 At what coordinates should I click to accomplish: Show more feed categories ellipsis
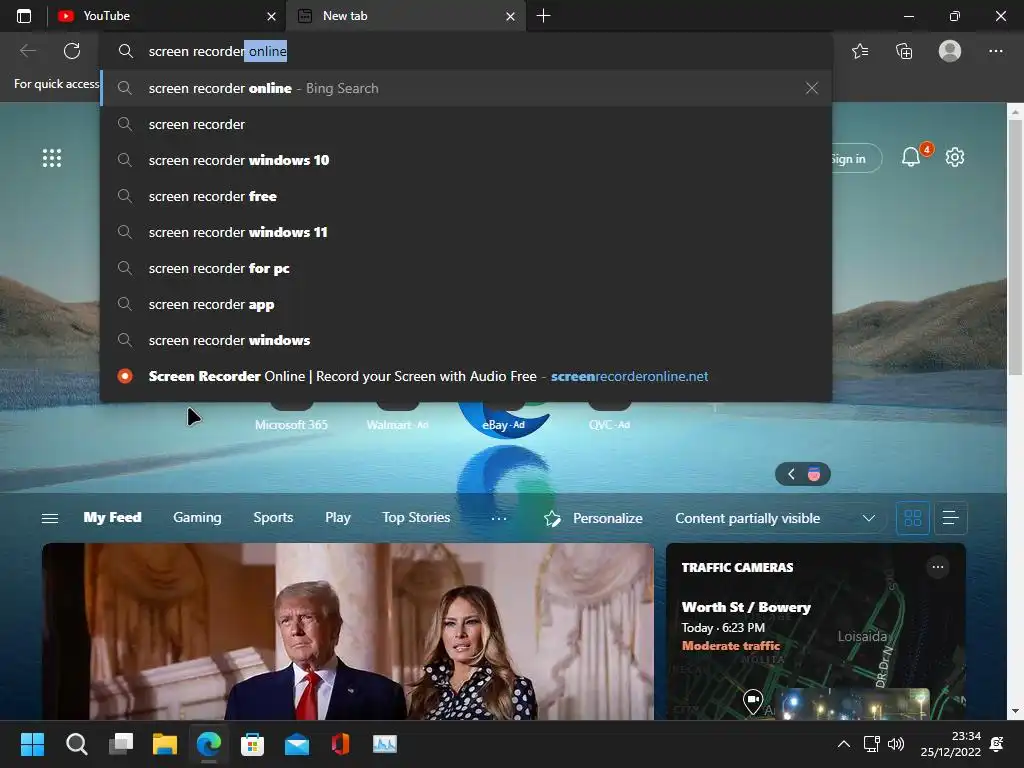coord(499,518)
